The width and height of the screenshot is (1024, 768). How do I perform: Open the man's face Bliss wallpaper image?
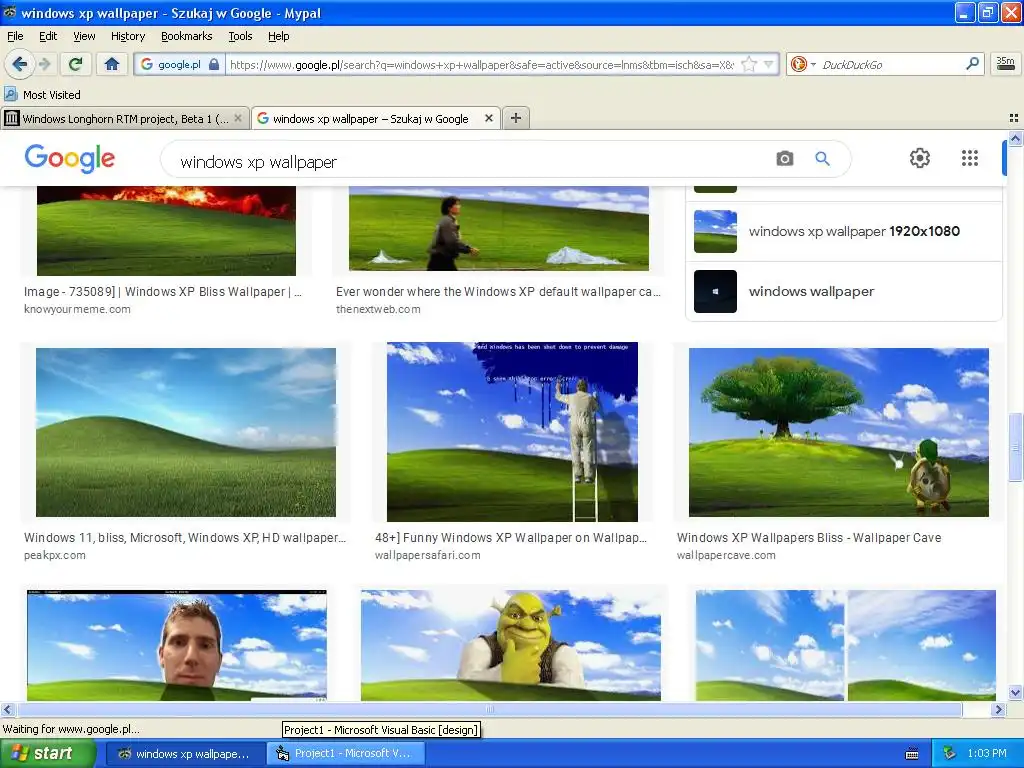177,645
